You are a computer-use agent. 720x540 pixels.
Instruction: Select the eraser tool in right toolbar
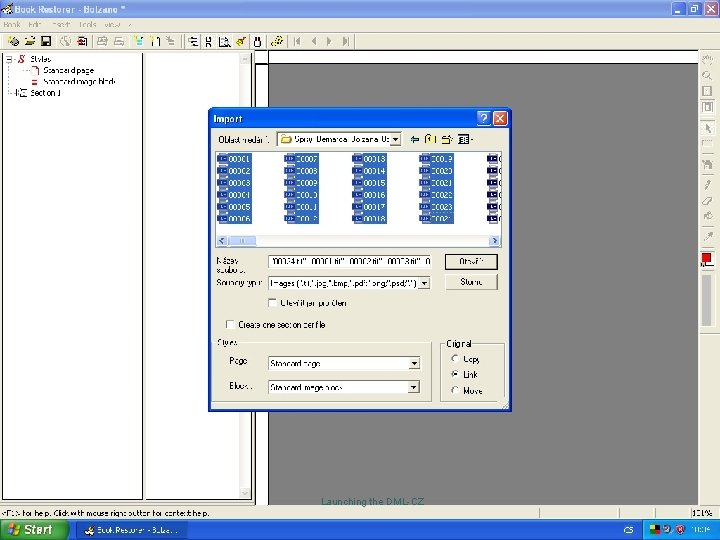coord(707,201)
